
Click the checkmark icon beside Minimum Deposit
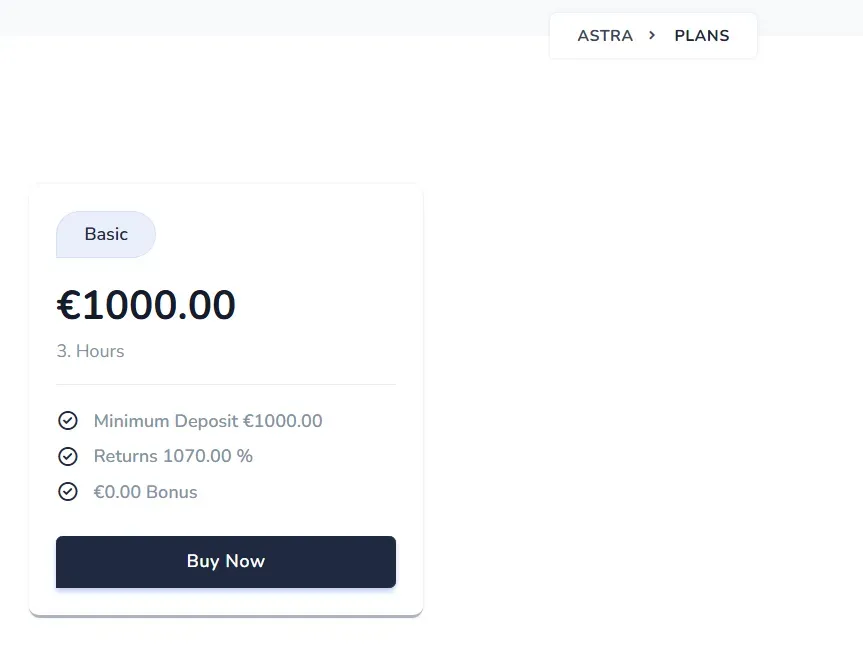(68, 420)
